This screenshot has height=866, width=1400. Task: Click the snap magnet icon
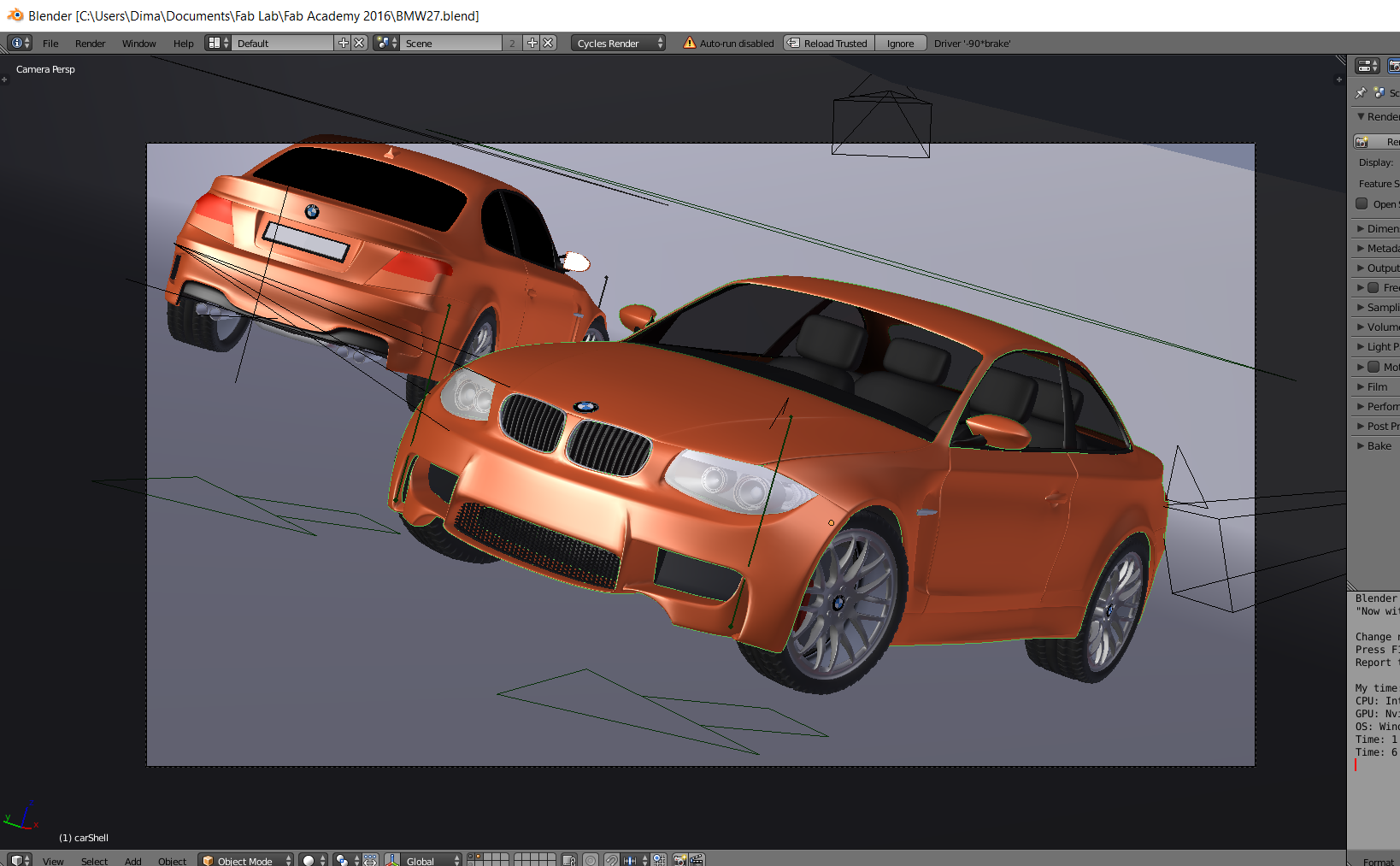point(612,860)
